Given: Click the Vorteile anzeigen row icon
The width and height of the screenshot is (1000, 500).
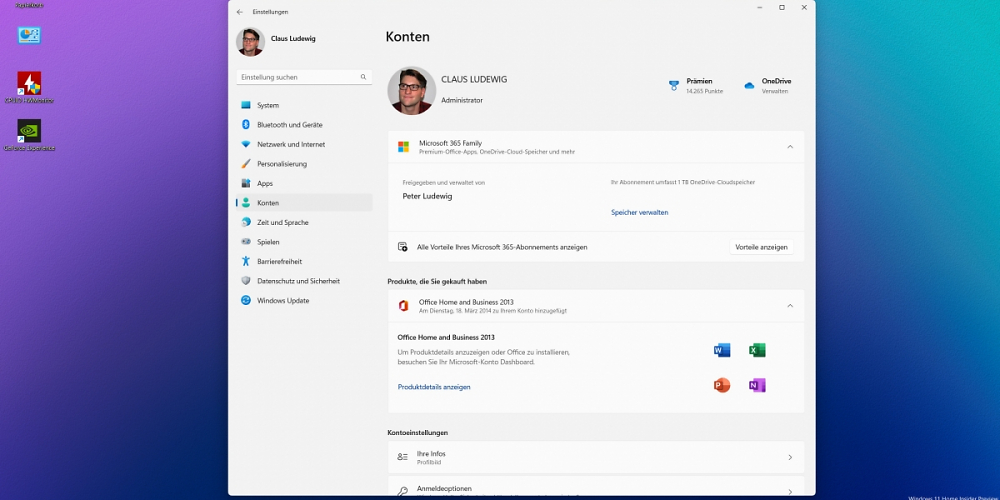Looking at the screenshot, I should [x=402, y=247].
